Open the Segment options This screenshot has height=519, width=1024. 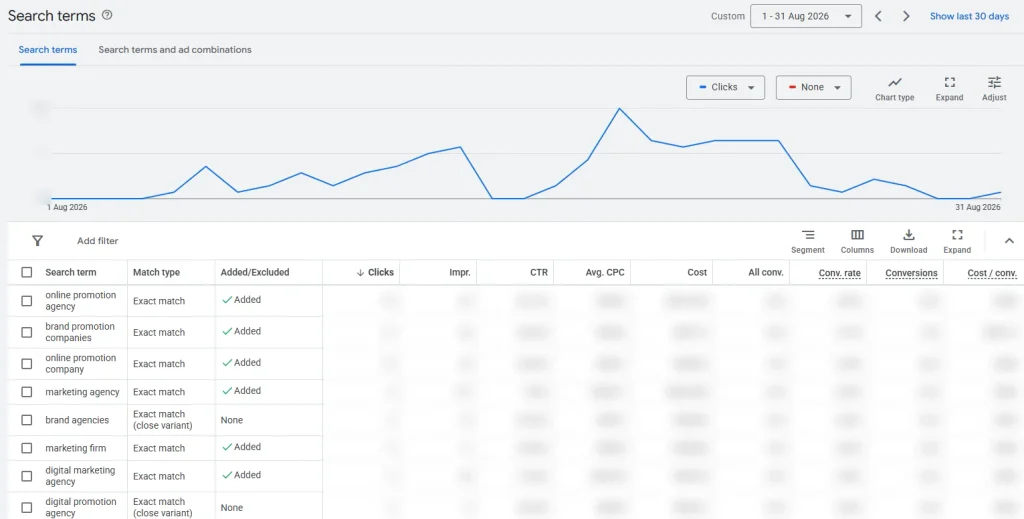(x=808, y=241)
